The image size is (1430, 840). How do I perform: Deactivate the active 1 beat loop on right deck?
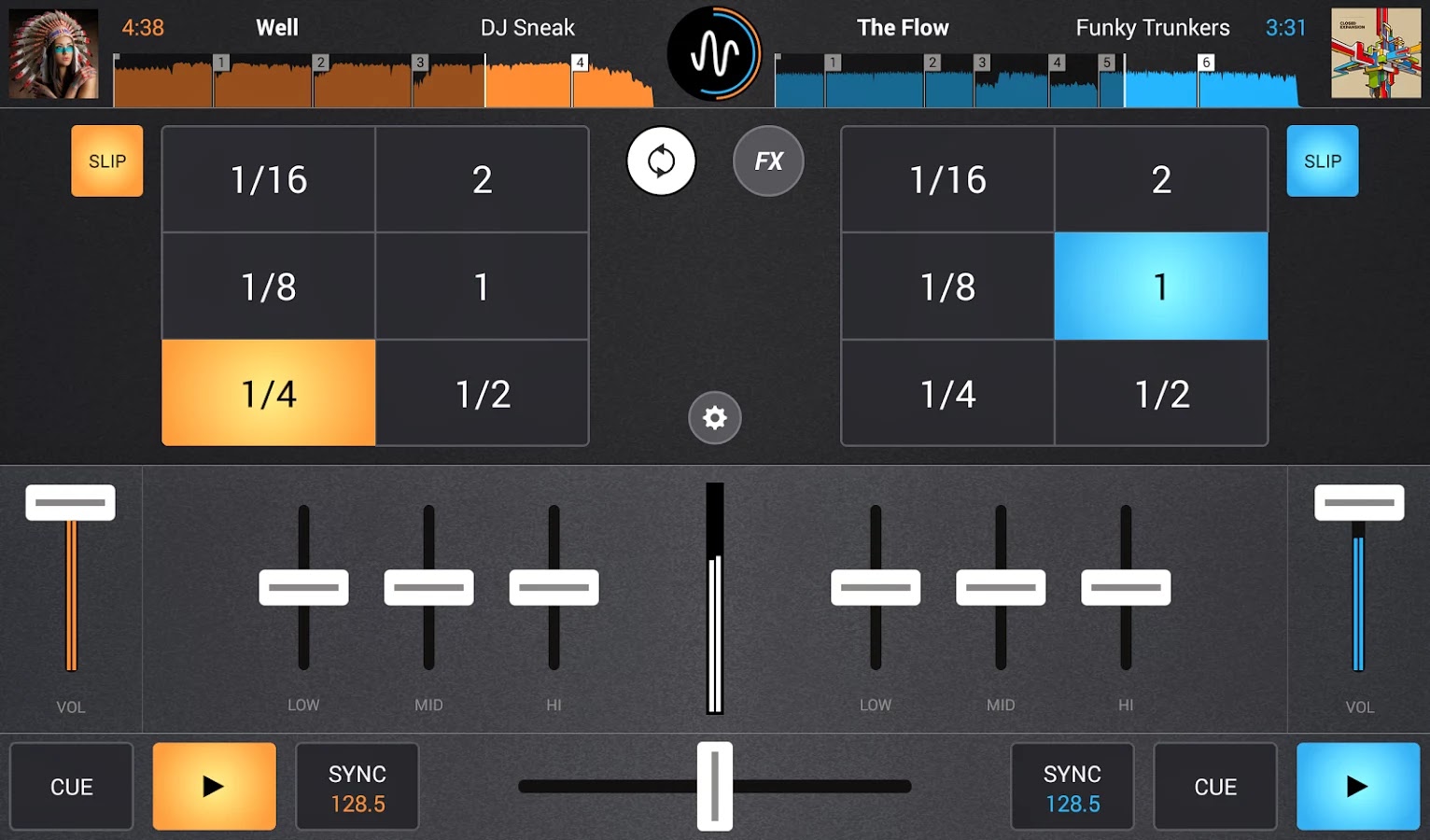(1161, 286)
